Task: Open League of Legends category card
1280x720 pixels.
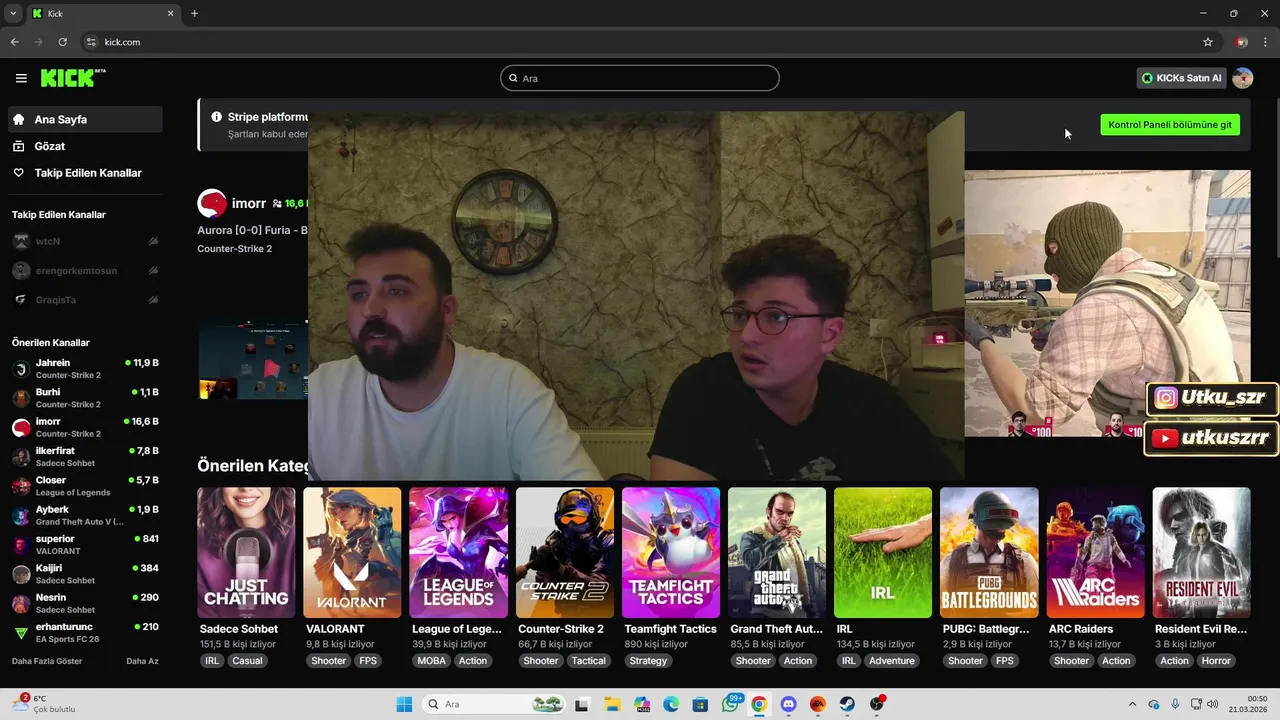Action: (458, 552)
